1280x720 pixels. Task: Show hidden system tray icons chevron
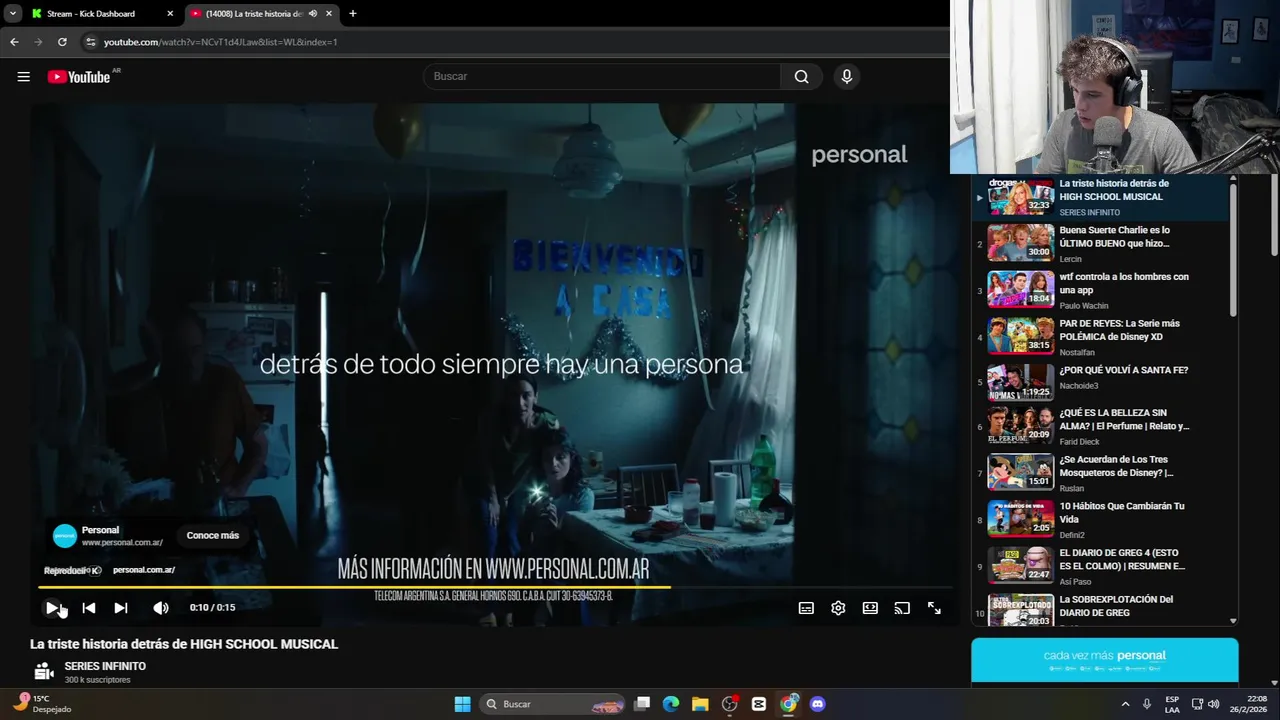pos(1125,704)
